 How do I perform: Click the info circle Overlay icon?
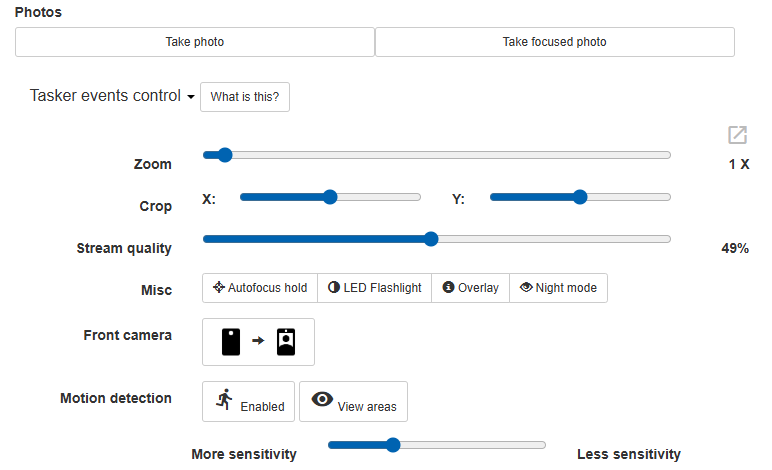click(x=448, y=288)
